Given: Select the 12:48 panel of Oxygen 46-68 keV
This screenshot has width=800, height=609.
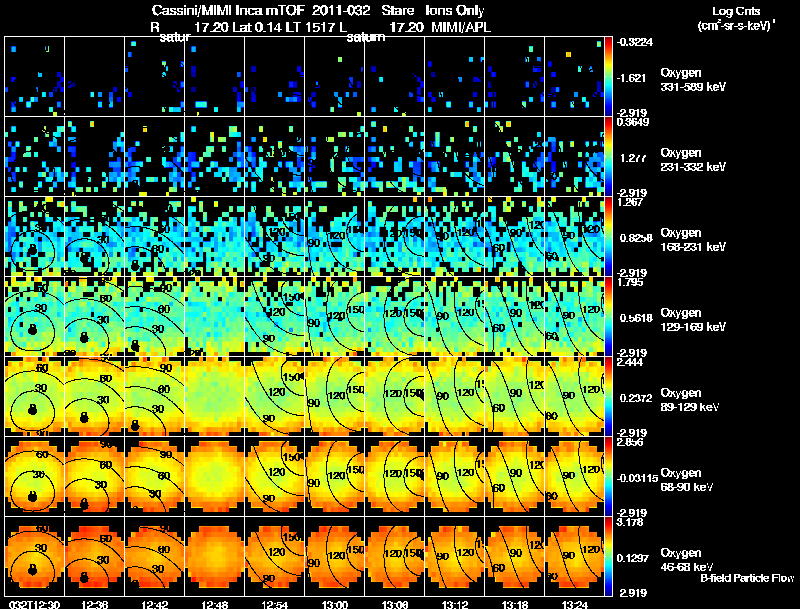Looking at the screenshot, I should coord(215,556).
